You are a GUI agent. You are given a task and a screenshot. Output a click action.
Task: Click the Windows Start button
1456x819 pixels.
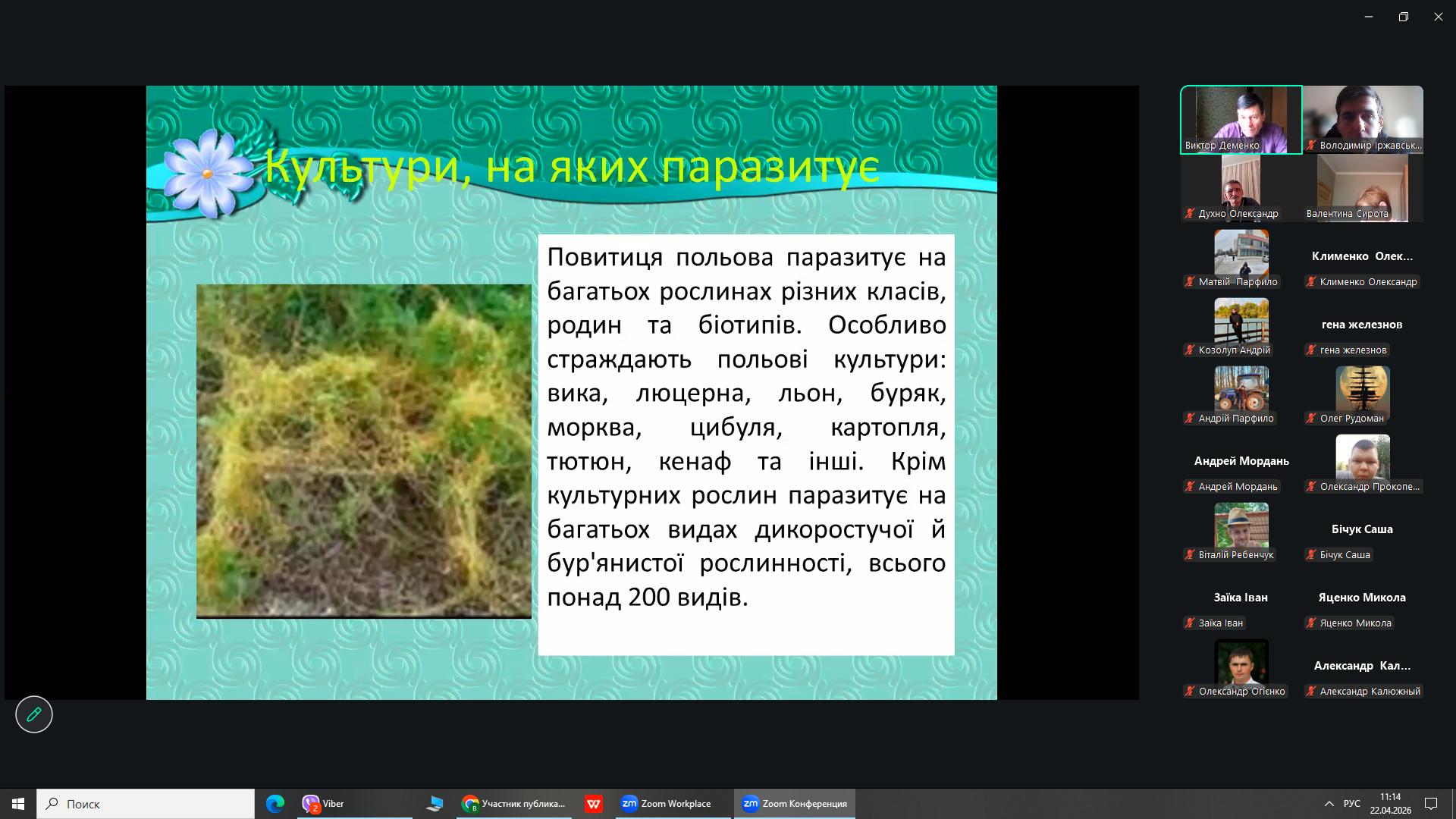tap(18, 804)
